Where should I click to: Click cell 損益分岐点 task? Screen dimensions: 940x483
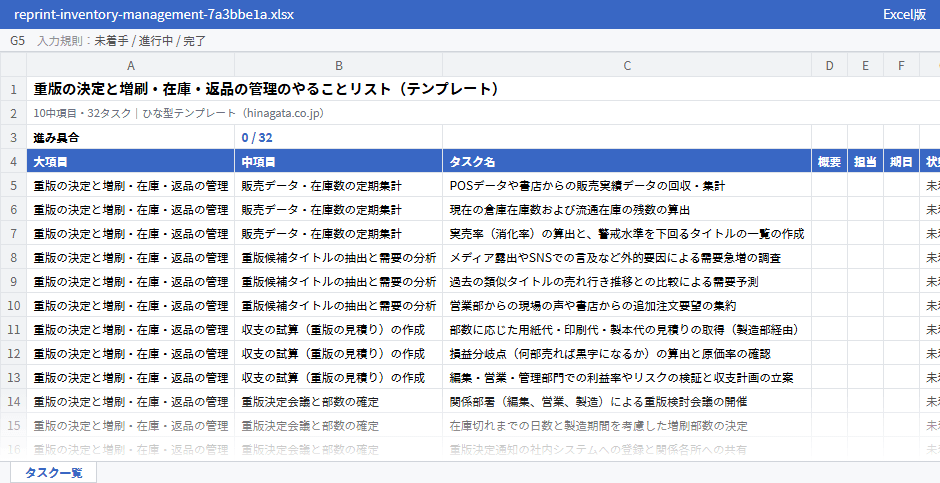pyautogui.click(x=627, y=353)
